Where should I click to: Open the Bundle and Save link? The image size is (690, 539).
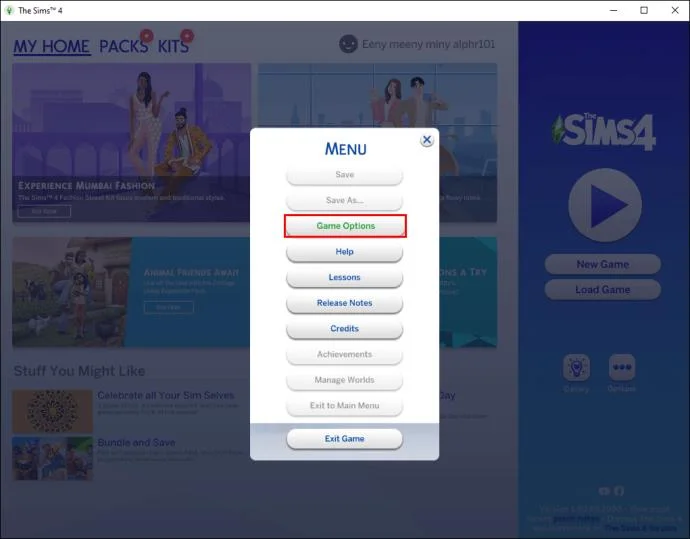136,442
